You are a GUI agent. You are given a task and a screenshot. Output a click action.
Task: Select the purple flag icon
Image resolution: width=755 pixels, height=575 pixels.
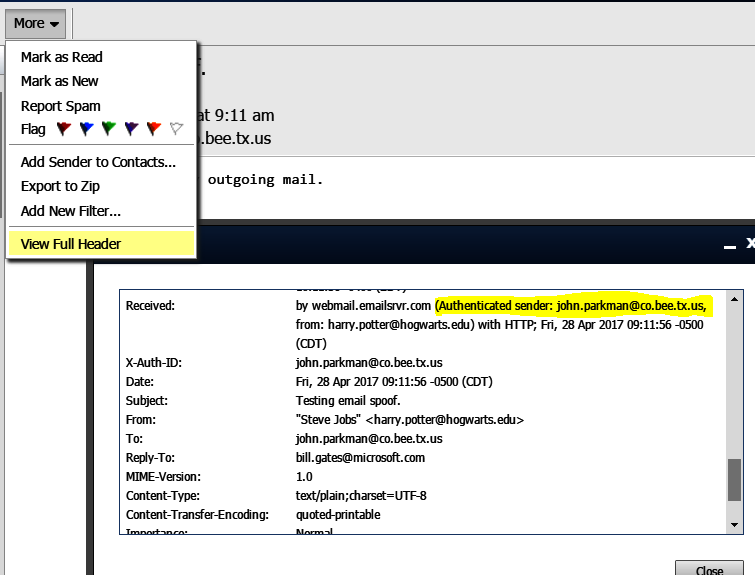pyautogui.click(x=131, y=129)
